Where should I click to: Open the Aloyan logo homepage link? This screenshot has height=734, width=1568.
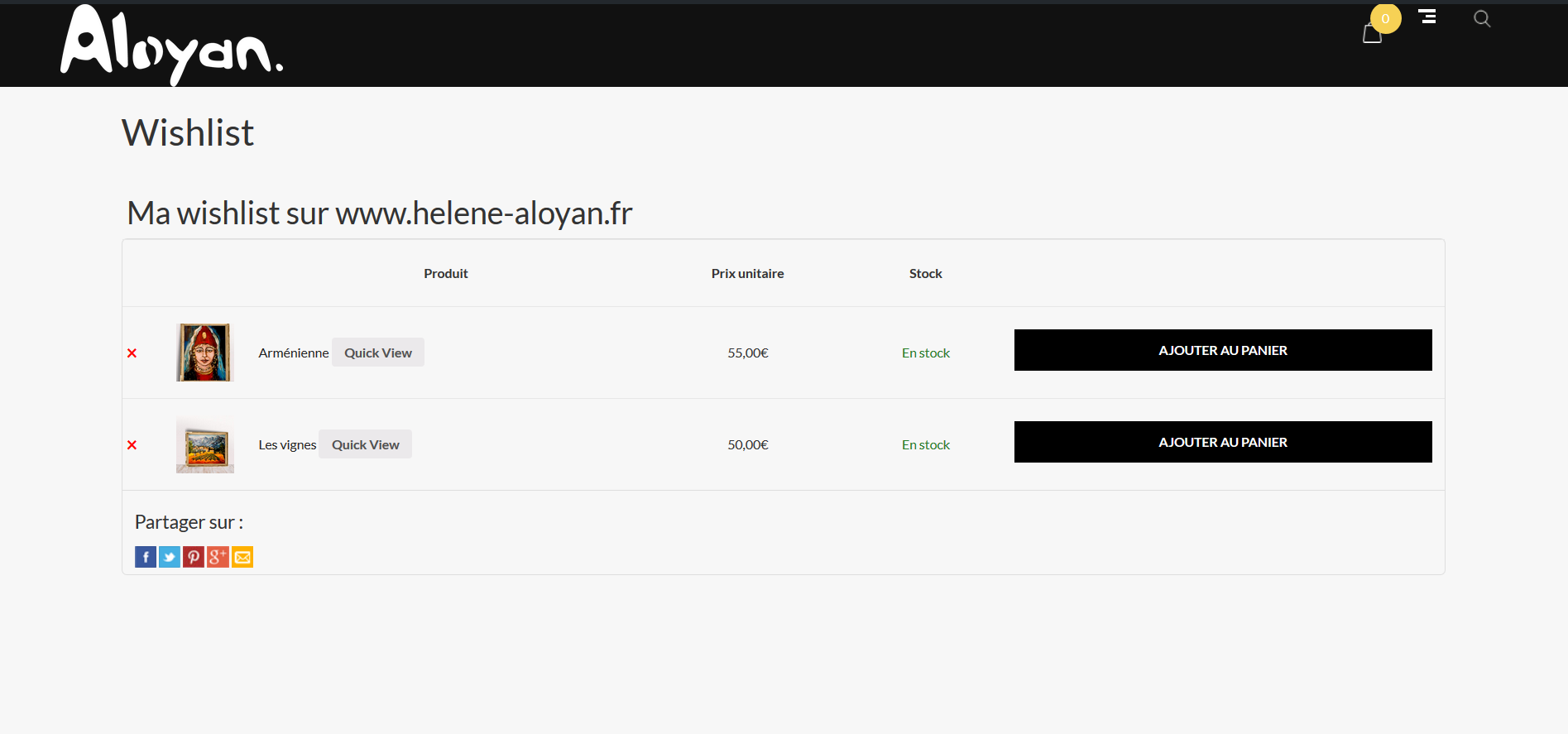tap(172, 45)
